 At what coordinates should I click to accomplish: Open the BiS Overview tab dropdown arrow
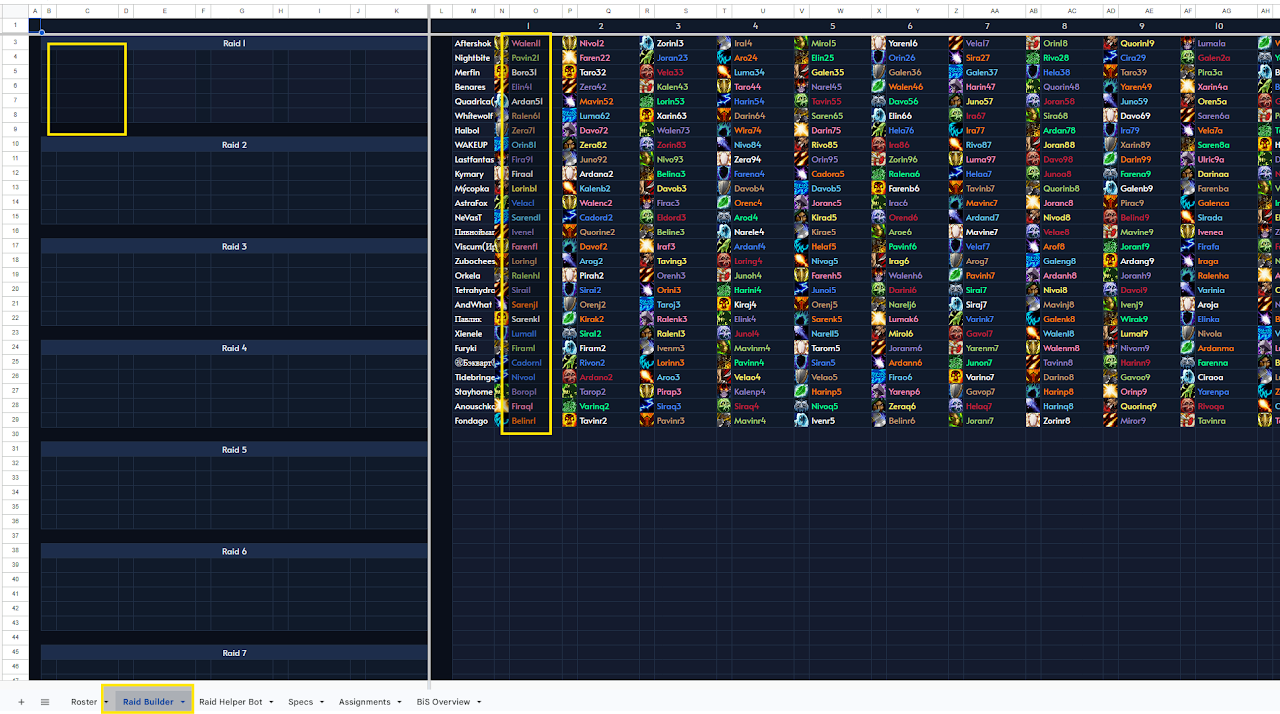[x=479, y=702]
